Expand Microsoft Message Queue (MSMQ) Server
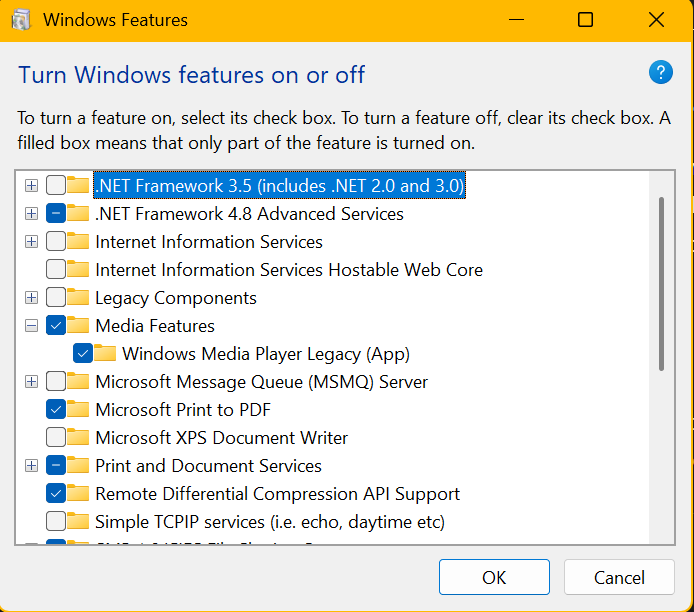This screenshot has height=612, width=694. (x=31, y=381)
